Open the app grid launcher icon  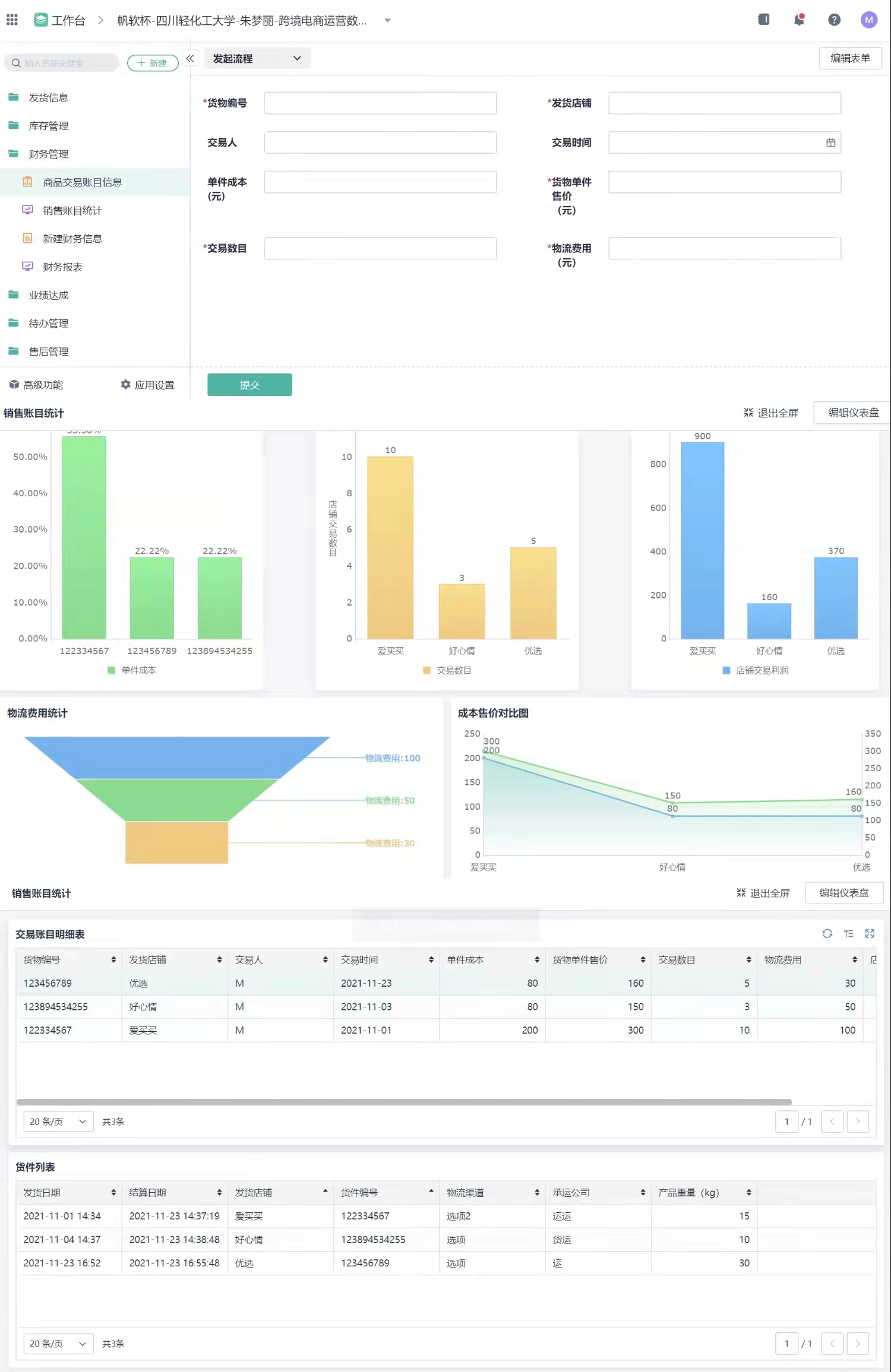(x=12, y=20)
